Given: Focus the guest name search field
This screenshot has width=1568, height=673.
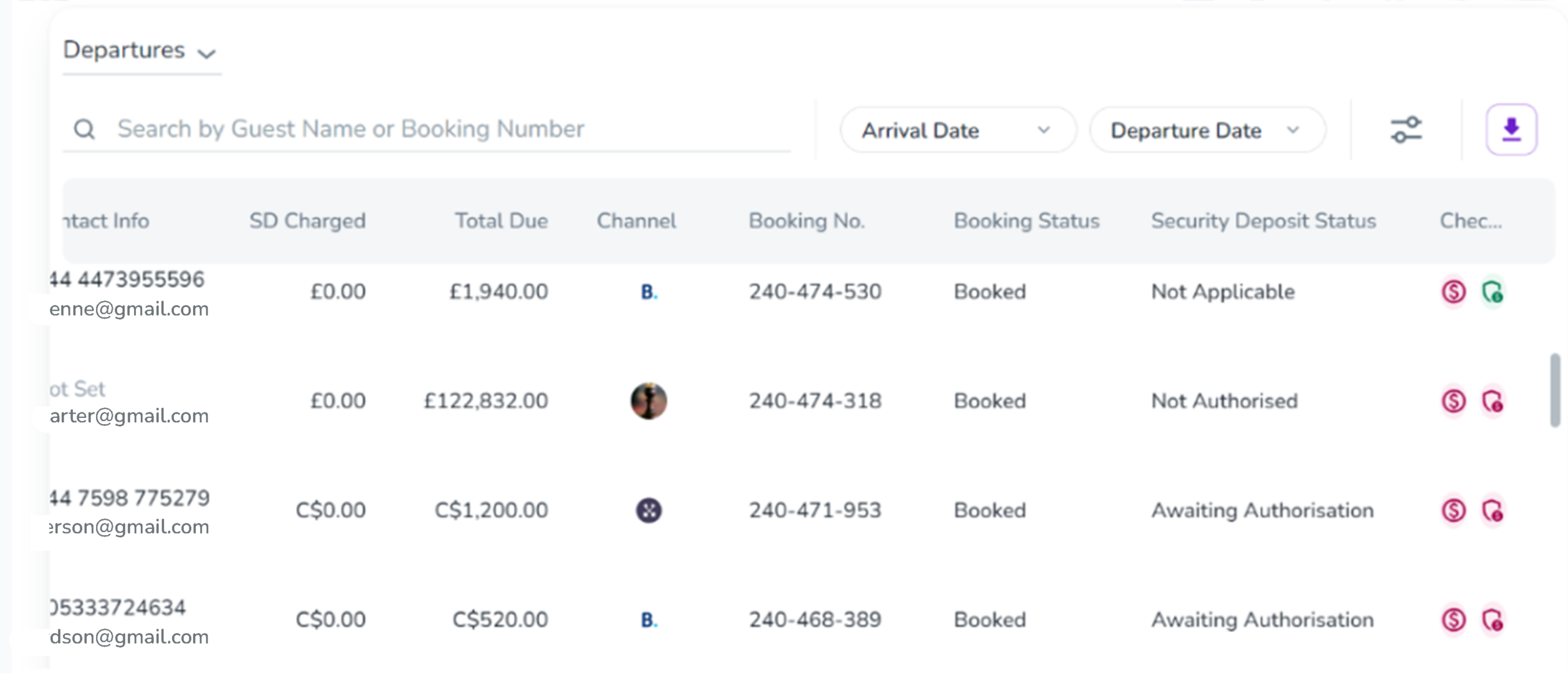Looking at the screenshot, I should coord(429,129).
